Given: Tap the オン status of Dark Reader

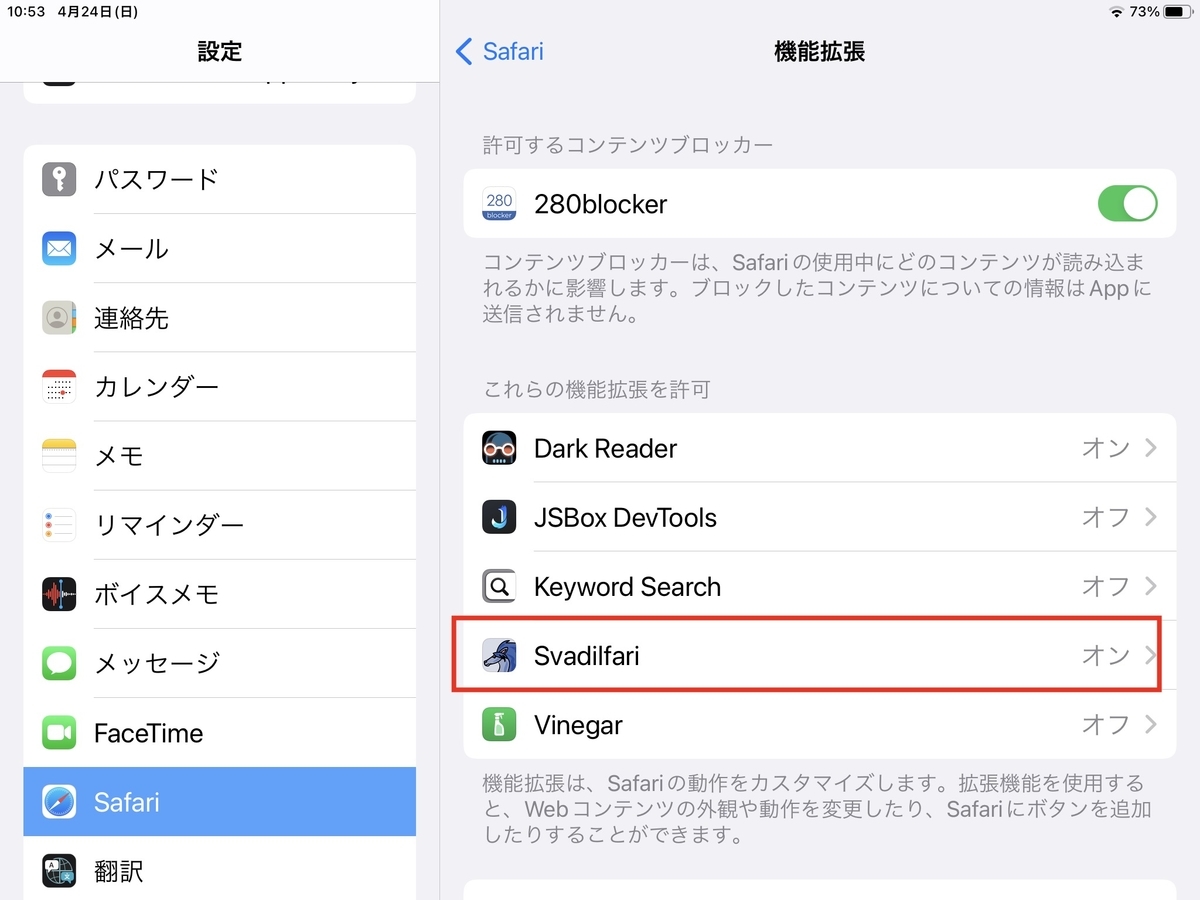Looking at the screenshot, I should [x=1105, y=448].
